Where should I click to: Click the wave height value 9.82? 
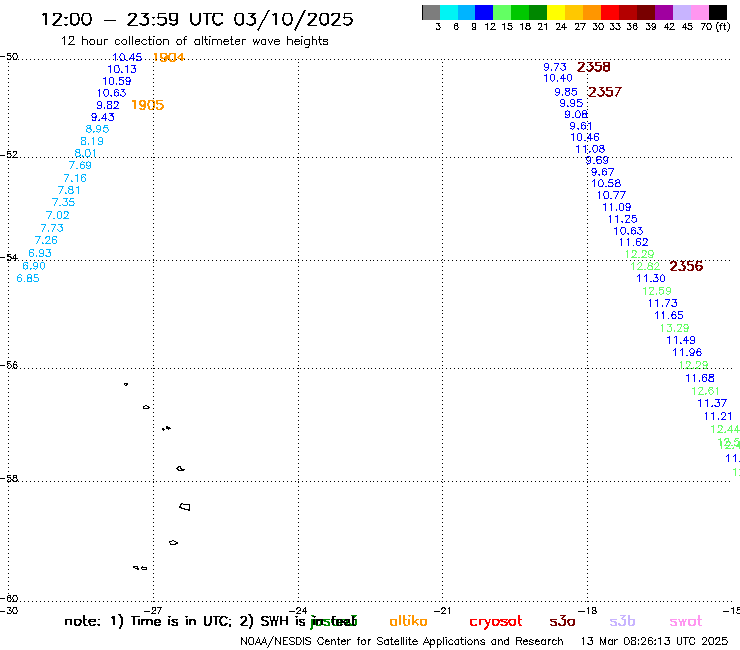pos(108,105)
